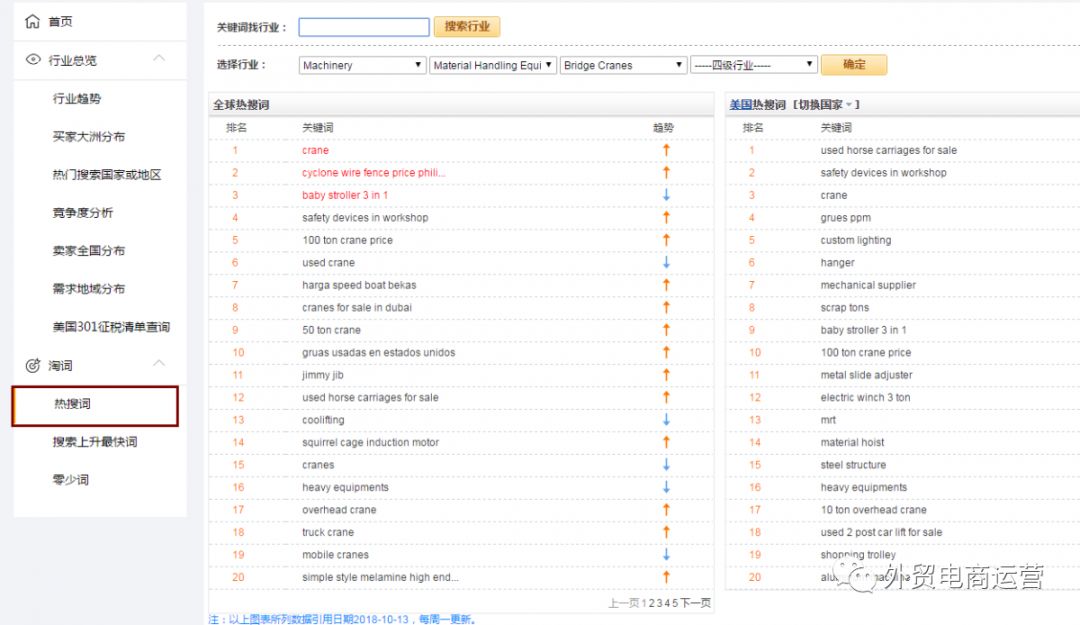
Task: Click US keyword 'mechanical supplier'
Action: tap(868, 285)
